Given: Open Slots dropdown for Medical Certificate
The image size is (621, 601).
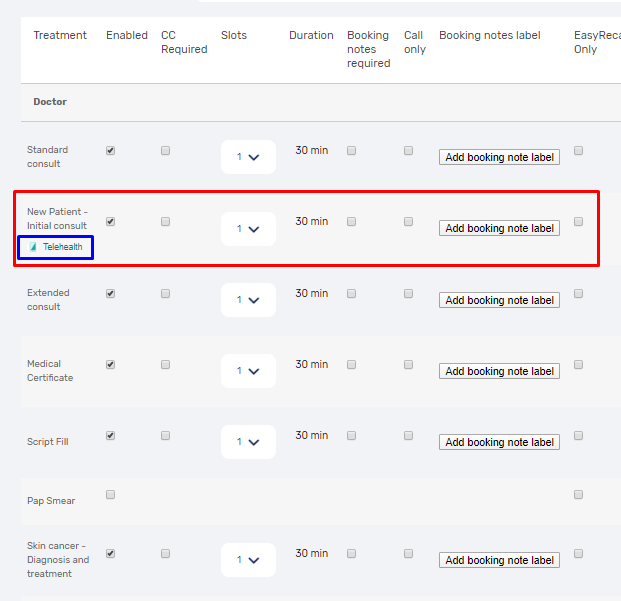Looking at the screenshot, I should (248, 371).
